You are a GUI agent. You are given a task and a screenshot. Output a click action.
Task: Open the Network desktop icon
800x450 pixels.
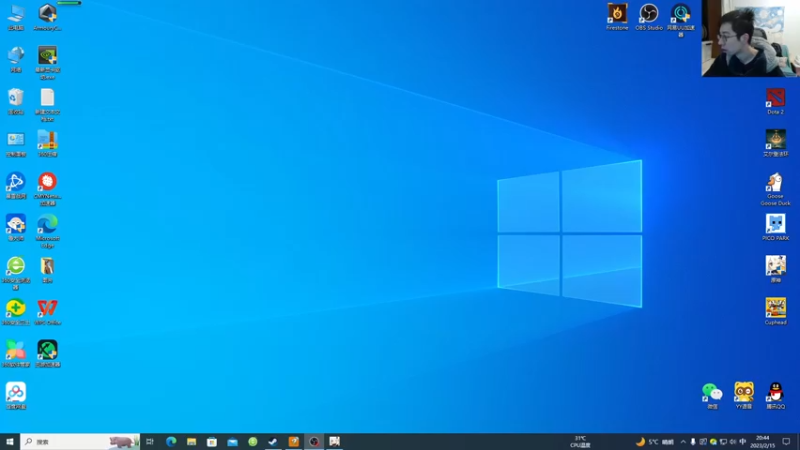pyautogui.click(x=16, y=59)
